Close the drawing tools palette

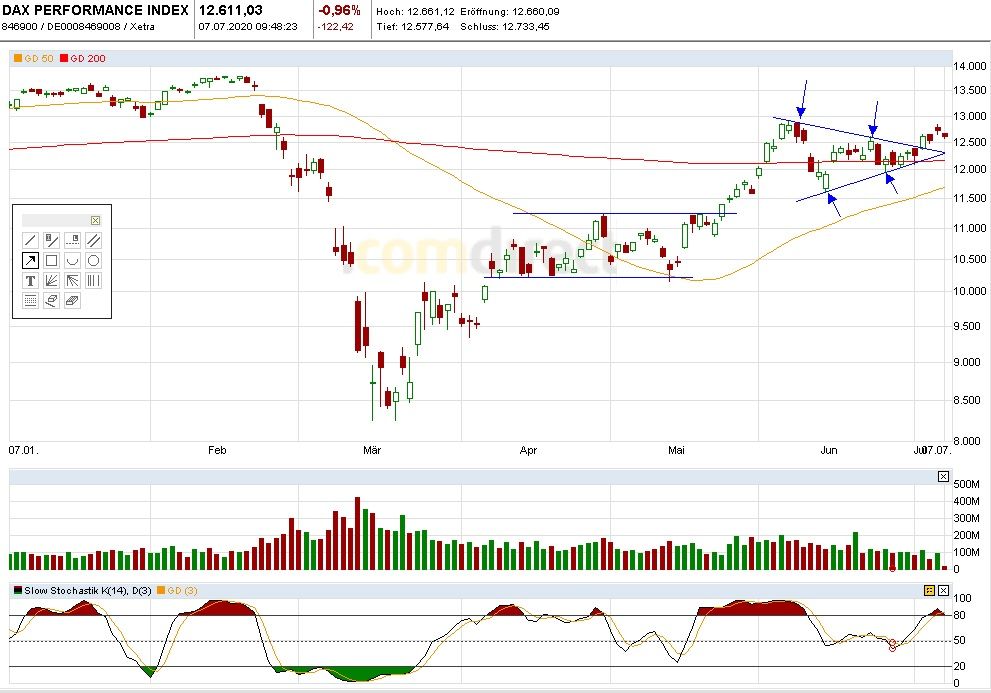point(95,220)
